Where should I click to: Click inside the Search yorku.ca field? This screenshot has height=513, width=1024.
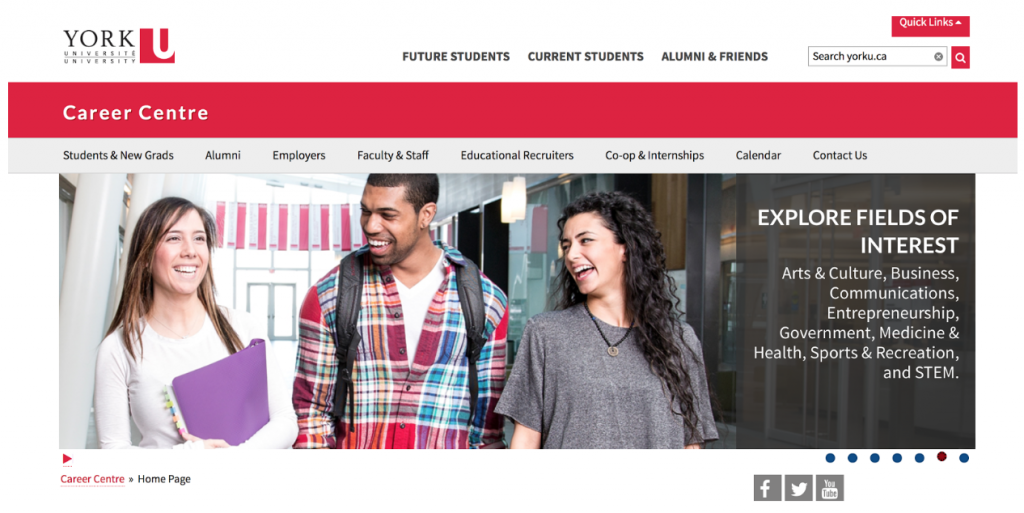coord(869,57)
